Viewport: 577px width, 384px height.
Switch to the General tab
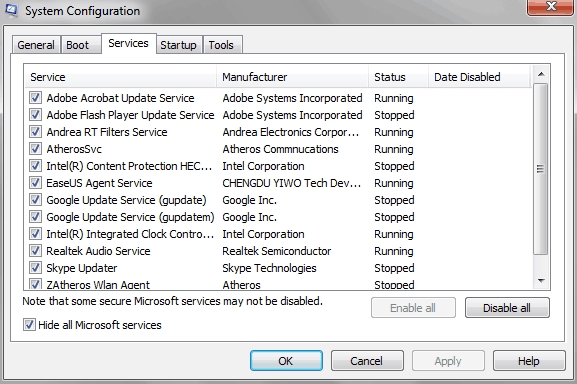point(36,45)
